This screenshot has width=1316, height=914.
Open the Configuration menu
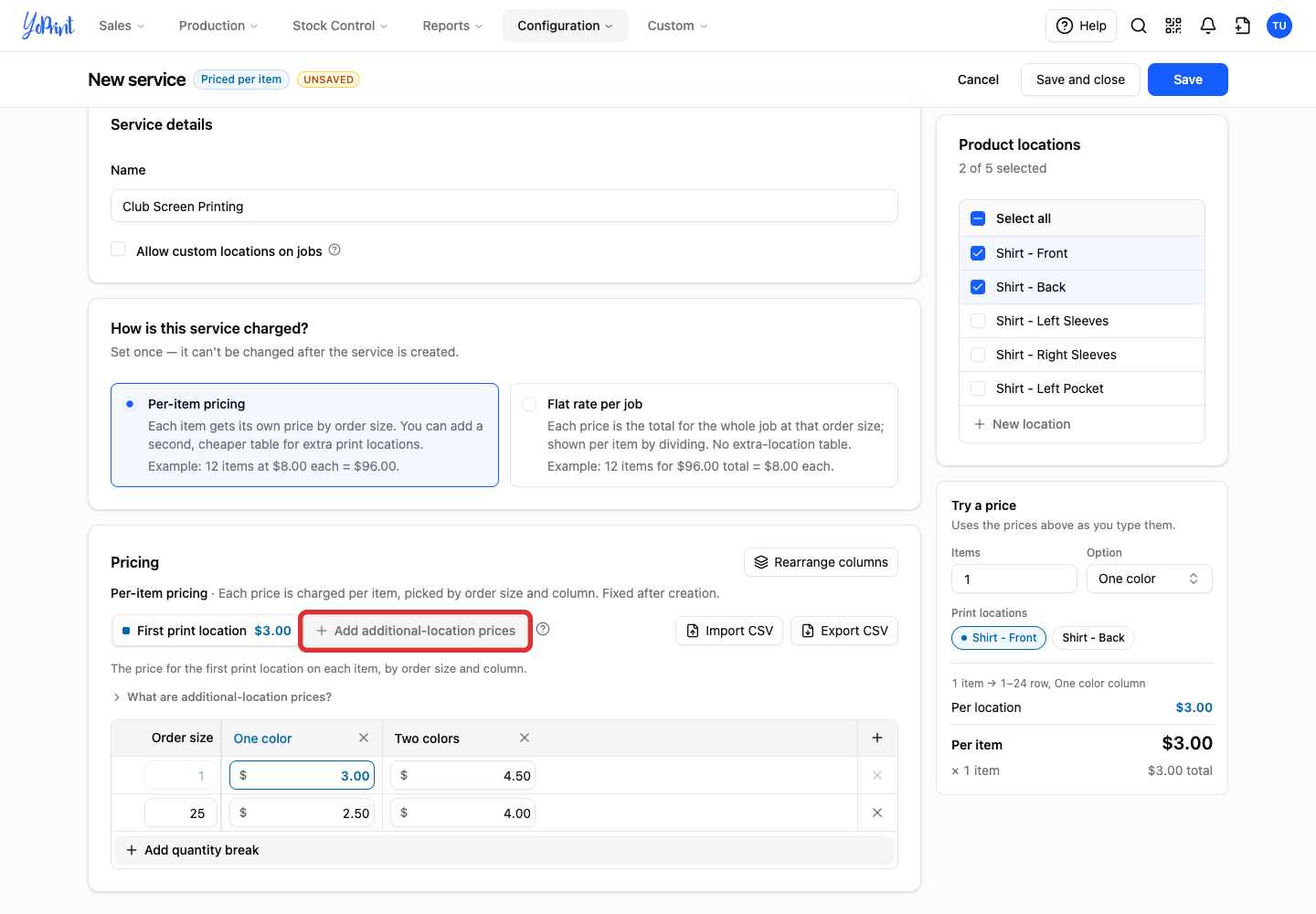click(565, 26)
